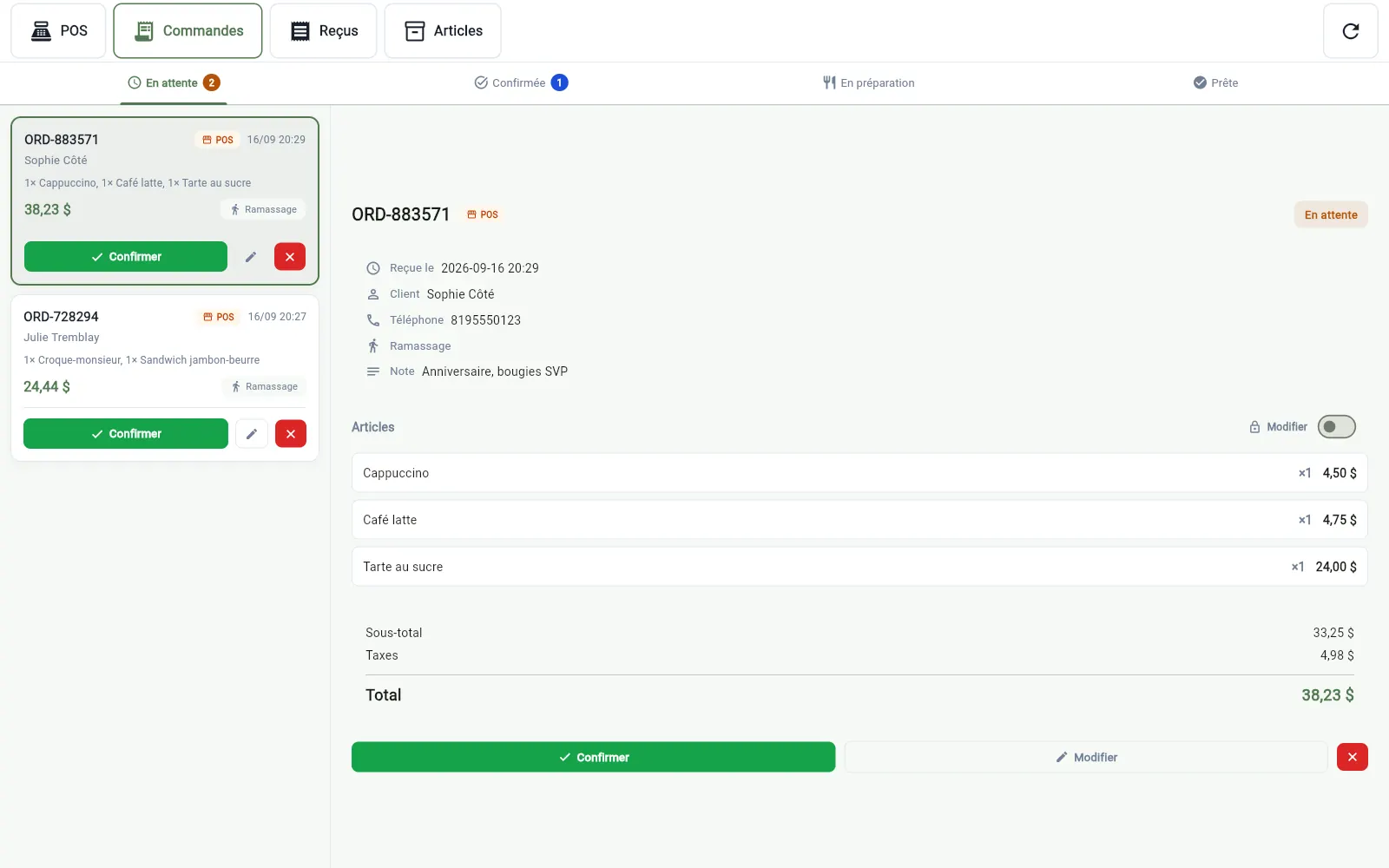Image resolution: width=1389 pixels, height=868 pixels.
Task: Click the Taxes value 4,98 $
Action: (1337, 655)
